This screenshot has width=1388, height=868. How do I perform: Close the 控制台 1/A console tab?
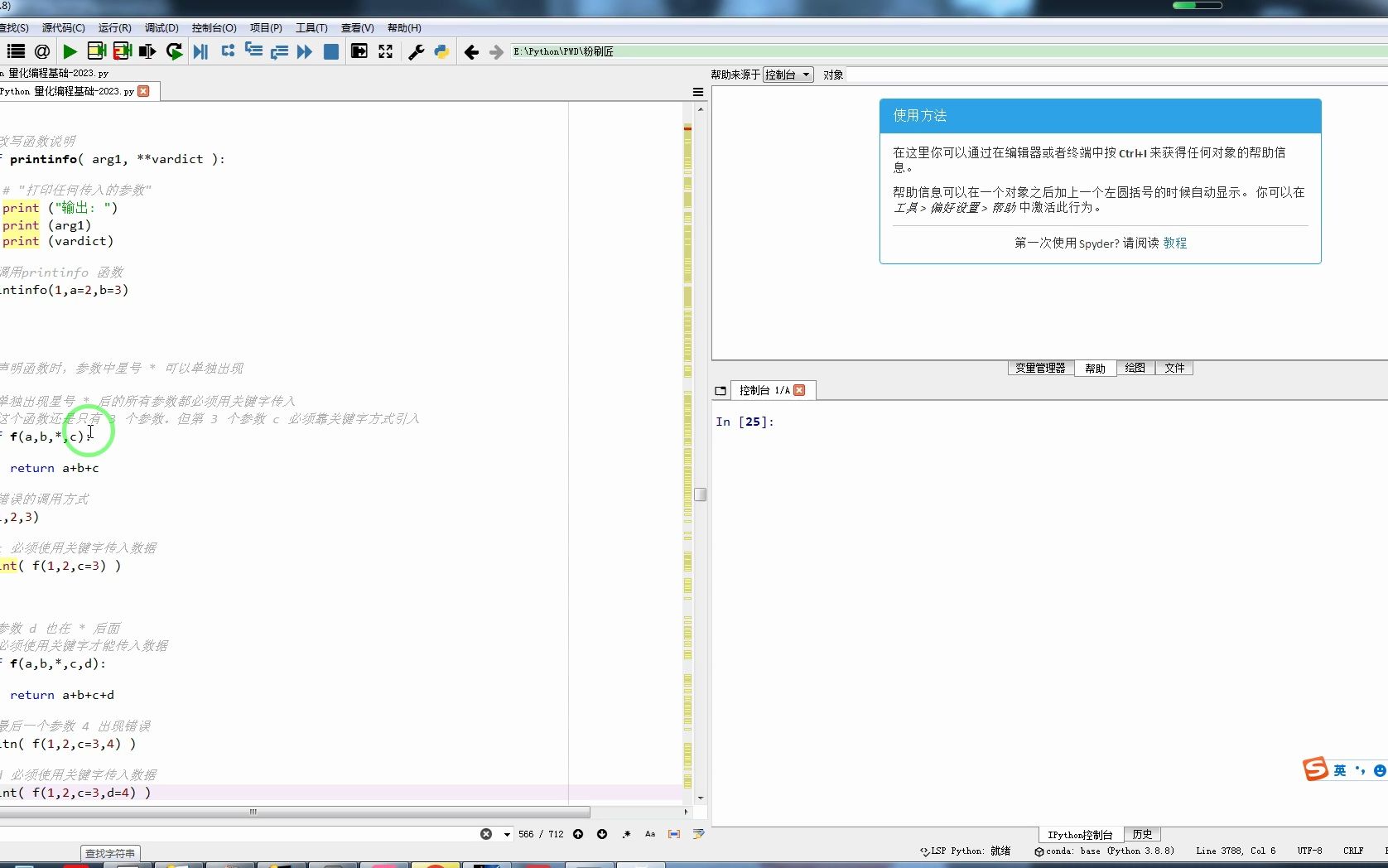click(x=799, y=390)
